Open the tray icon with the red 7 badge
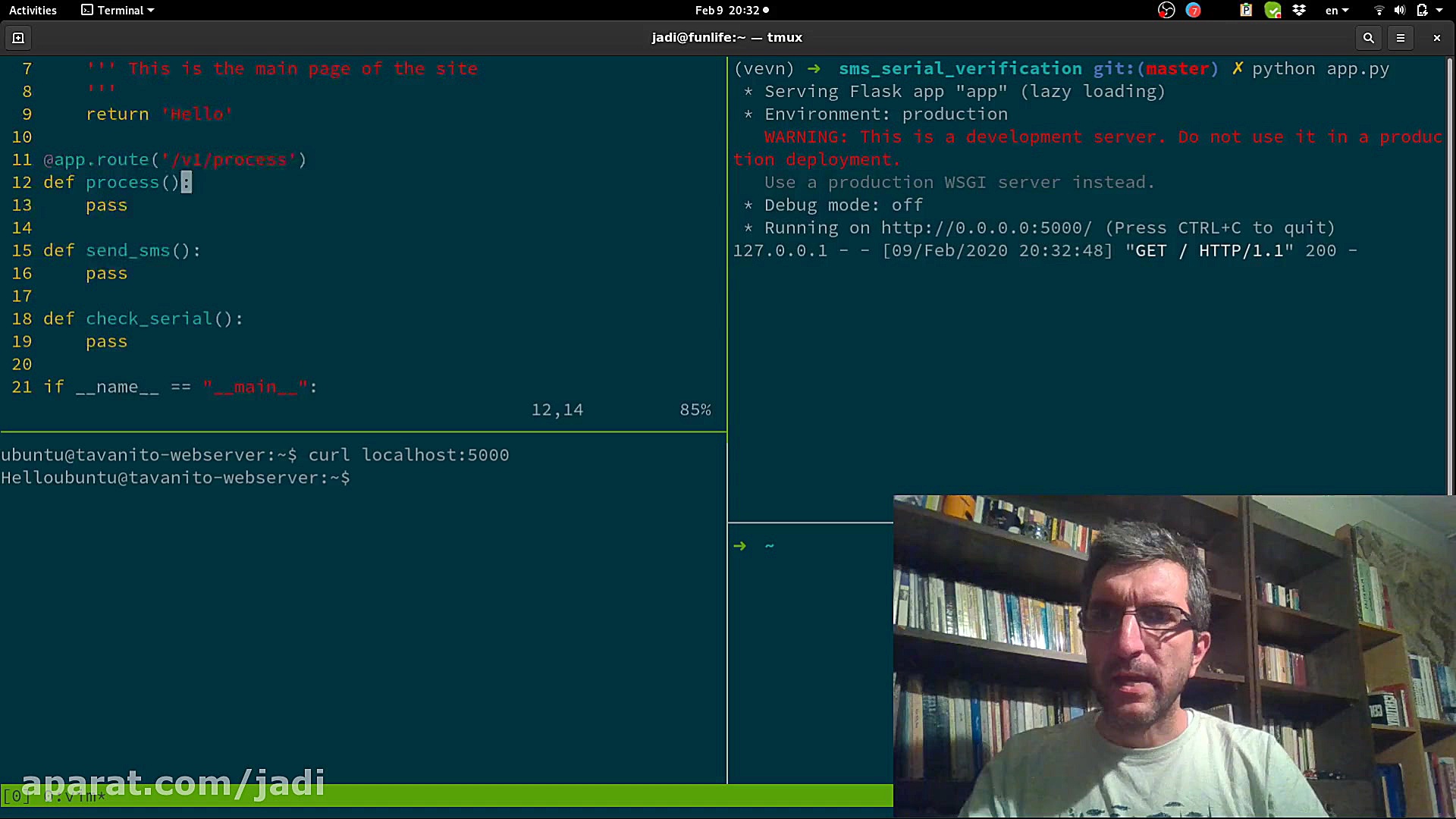This screenshot has width=1456, height=819. (1194, 11)
